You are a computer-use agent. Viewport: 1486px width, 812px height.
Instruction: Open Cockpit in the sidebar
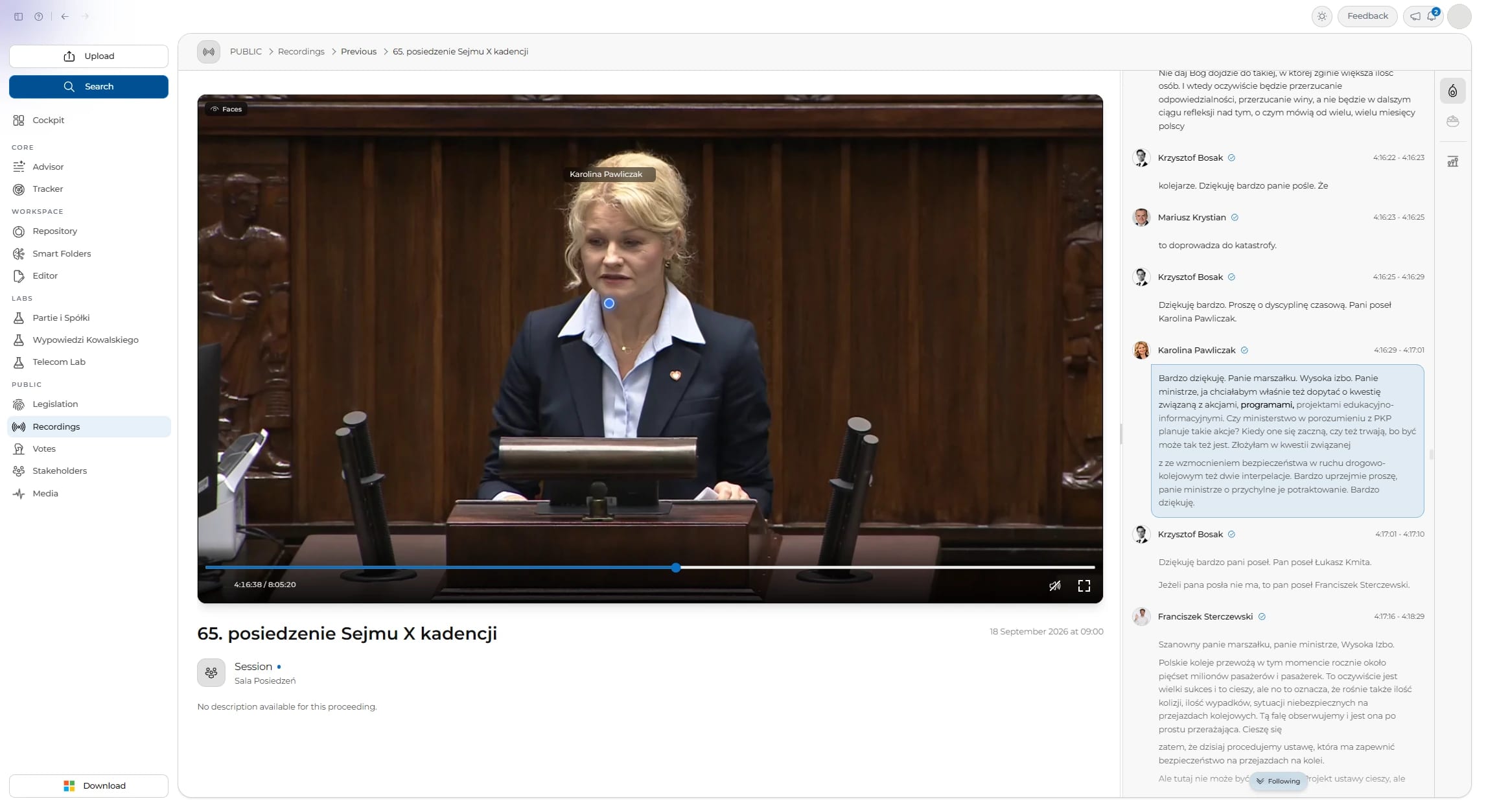click(x=89, y=121)
